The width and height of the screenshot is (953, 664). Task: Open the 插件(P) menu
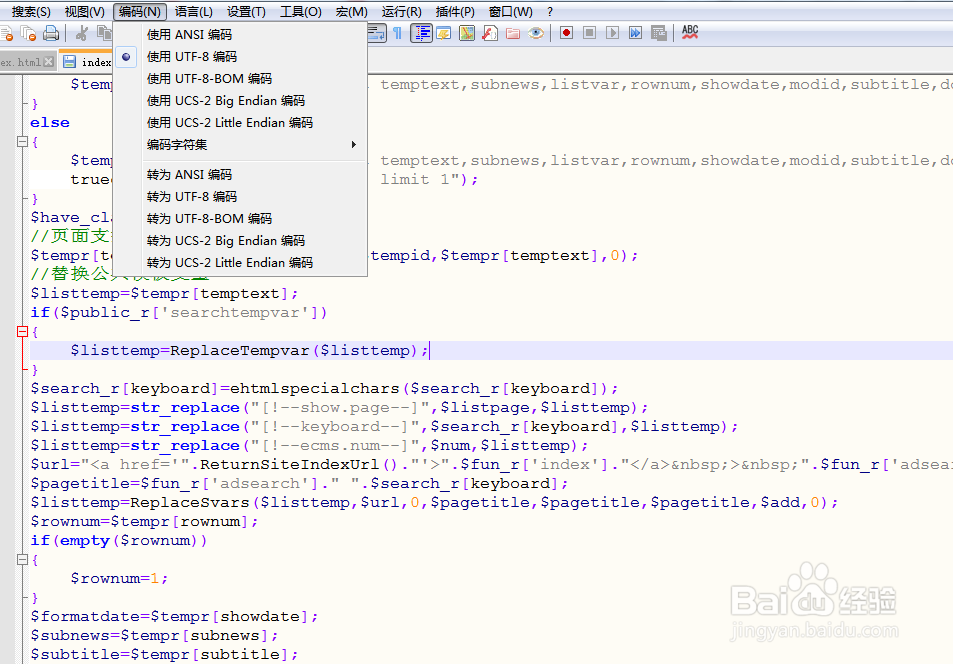click(x=455, y=12)
